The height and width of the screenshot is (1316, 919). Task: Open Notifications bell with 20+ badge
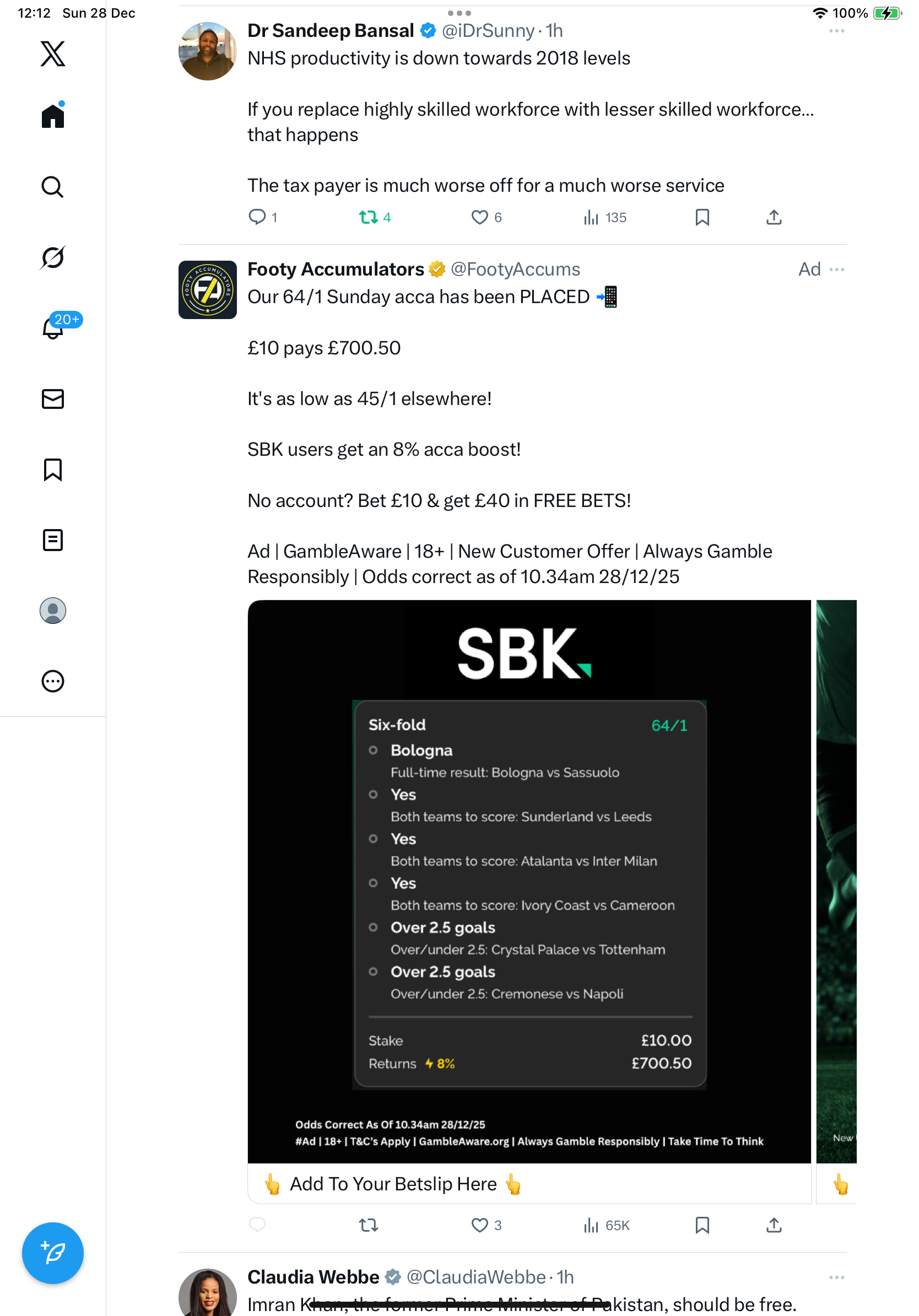coord(53,328)
